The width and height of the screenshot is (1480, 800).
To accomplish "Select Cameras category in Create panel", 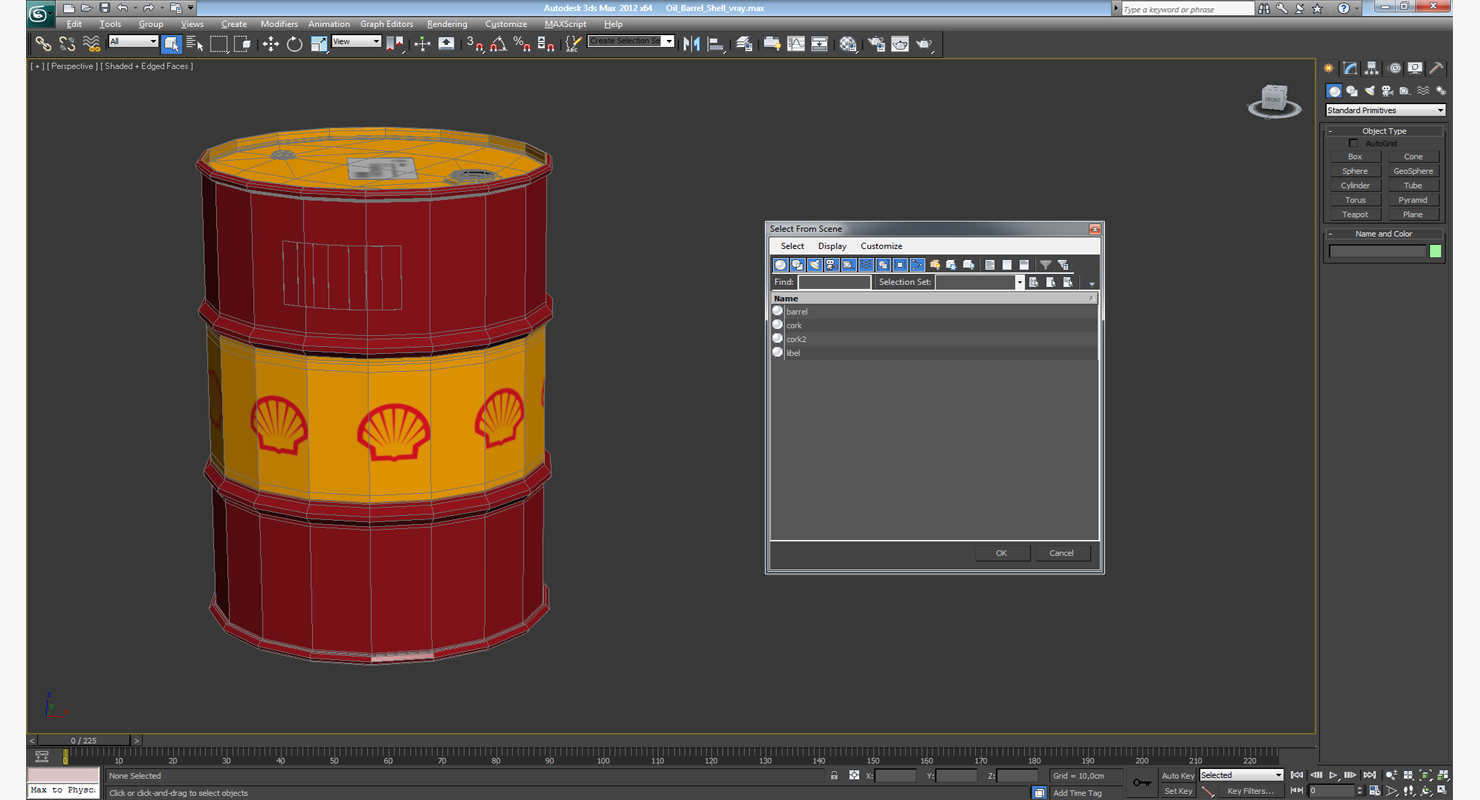I will click(1387, 91).
